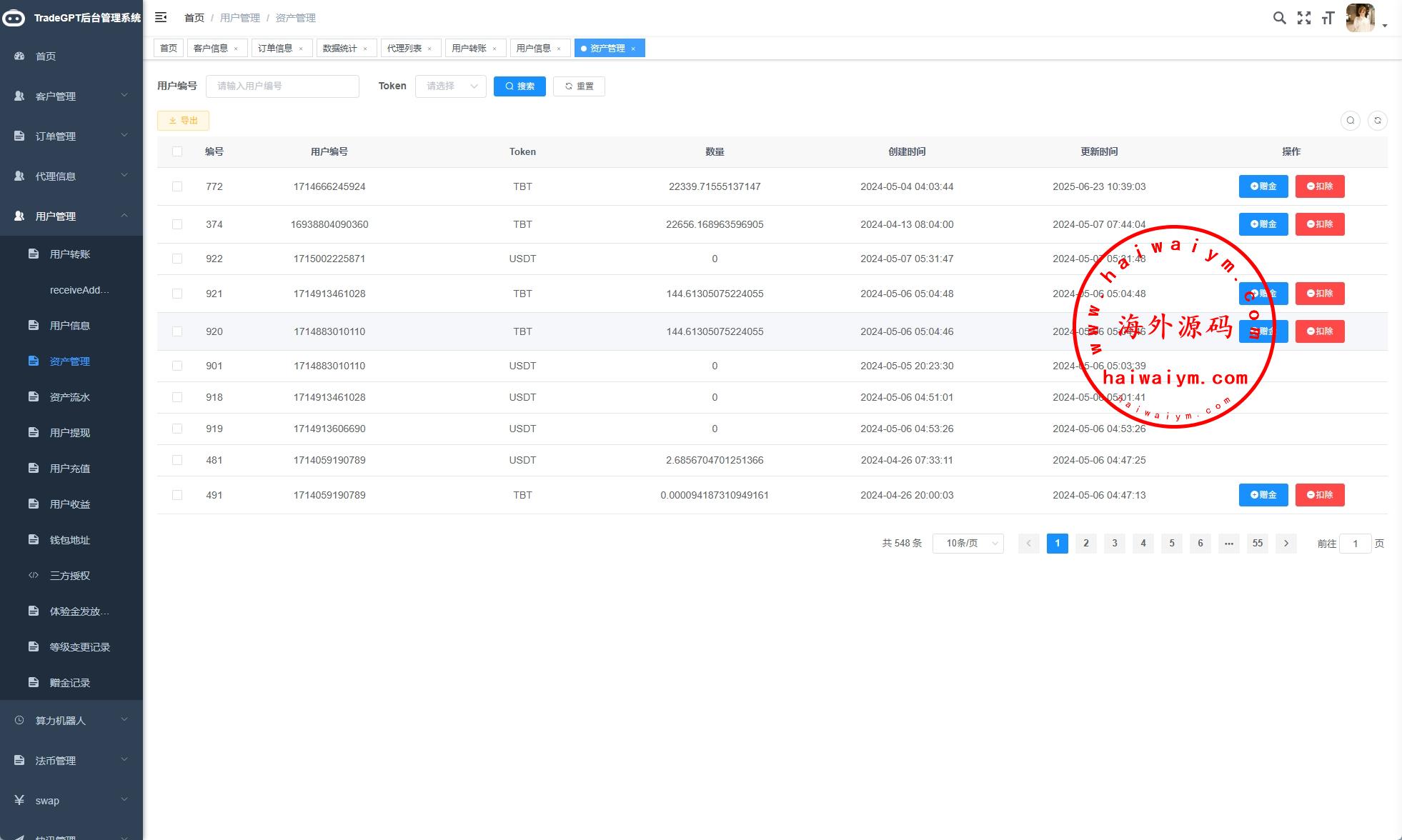Close the 数据统计 tab with its x

[365, 49]
